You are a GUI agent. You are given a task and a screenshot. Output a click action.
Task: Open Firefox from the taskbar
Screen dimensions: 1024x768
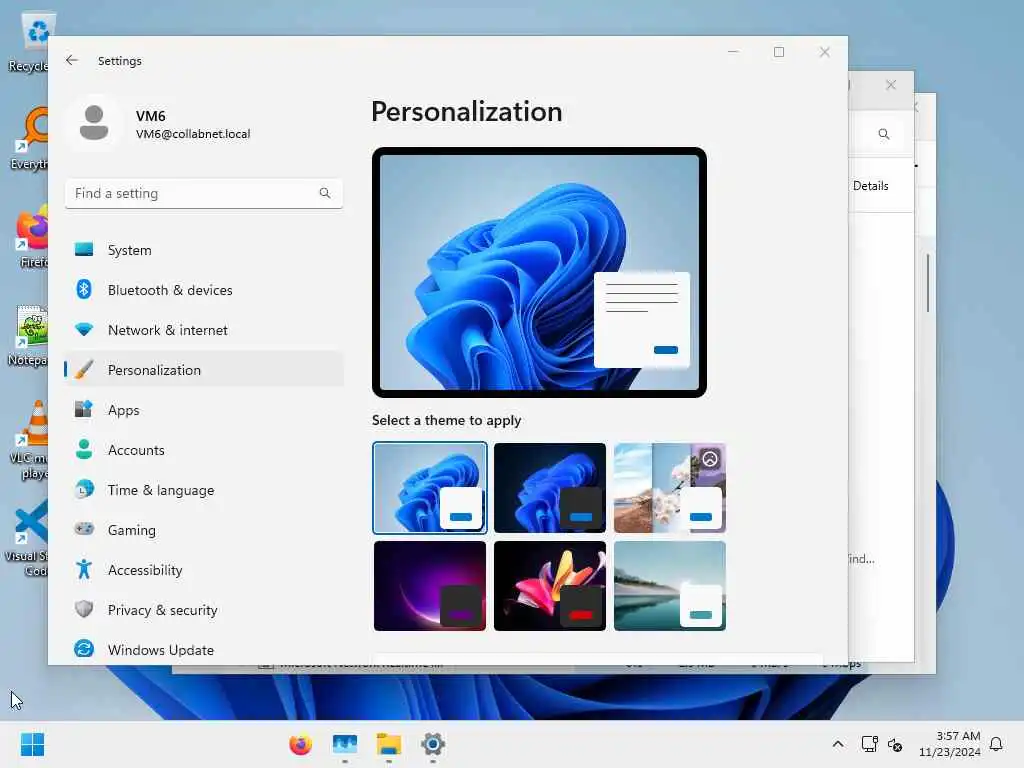300,744
